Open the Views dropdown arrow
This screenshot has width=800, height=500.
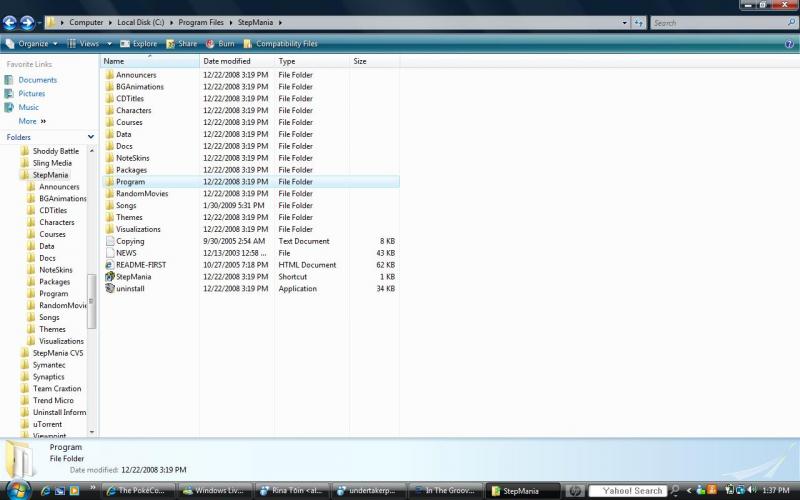coord(109,44)
